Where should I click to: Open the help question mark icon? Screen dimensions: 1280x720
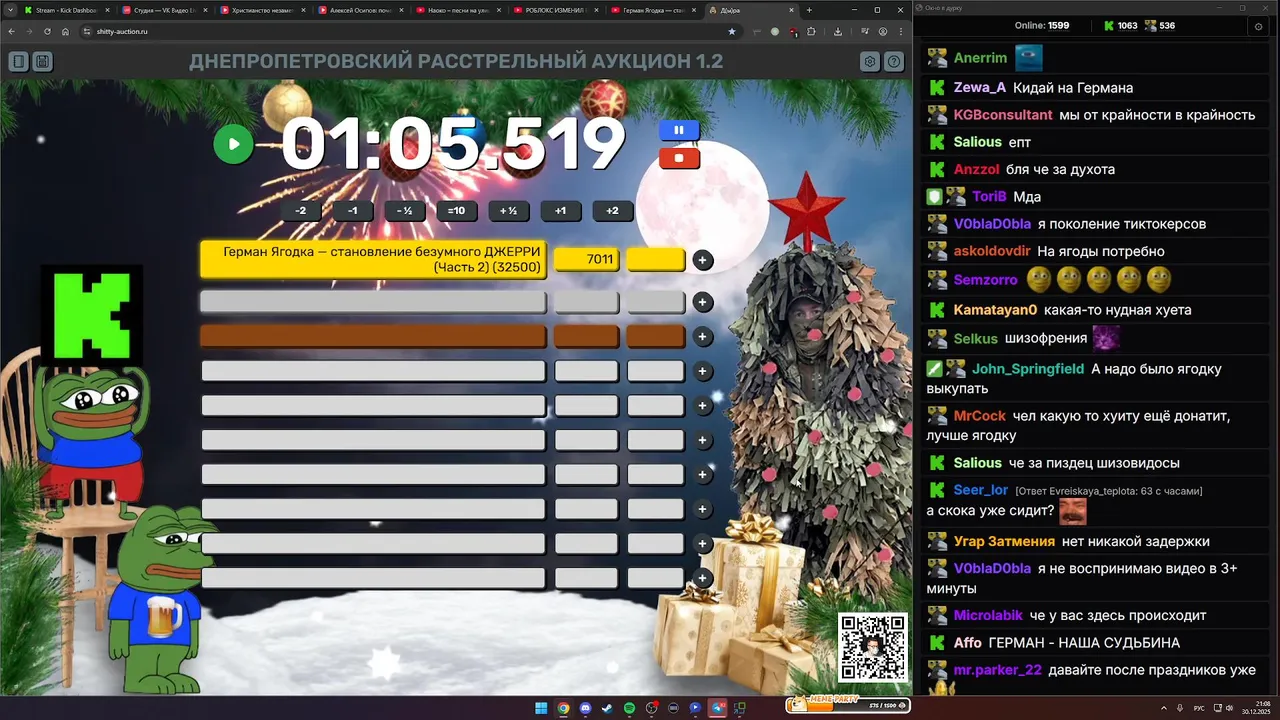(894, 62)
